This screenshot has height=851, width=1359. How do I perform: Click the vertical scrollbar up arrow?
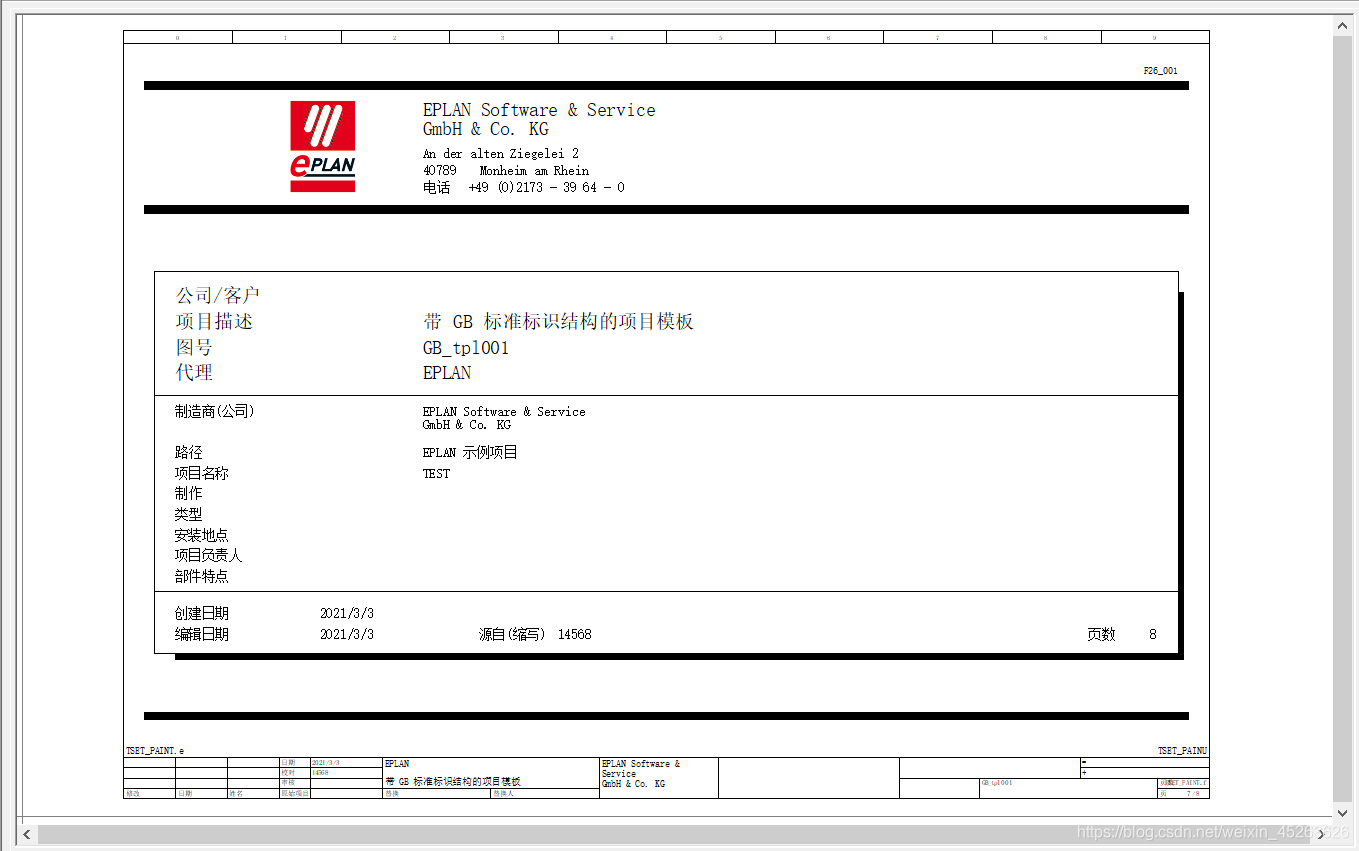[1343, 25]
